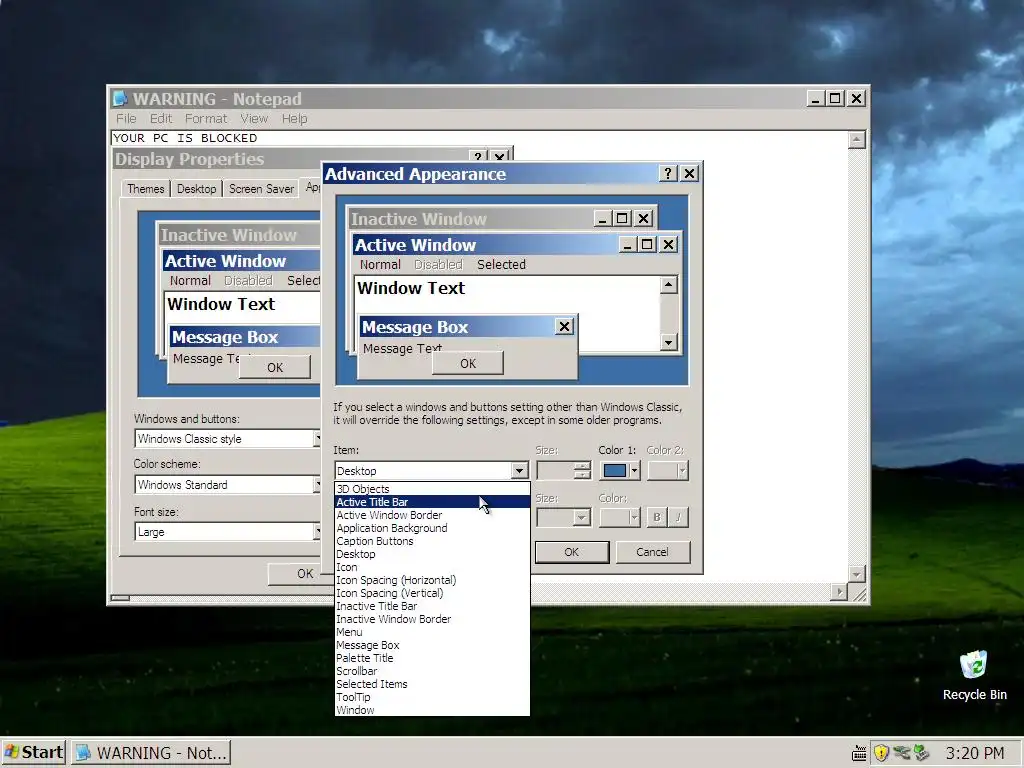Viewport: 1024px width, 768px height.
Task: Click preview Message Box OK button
Action: tap(468, 363)
